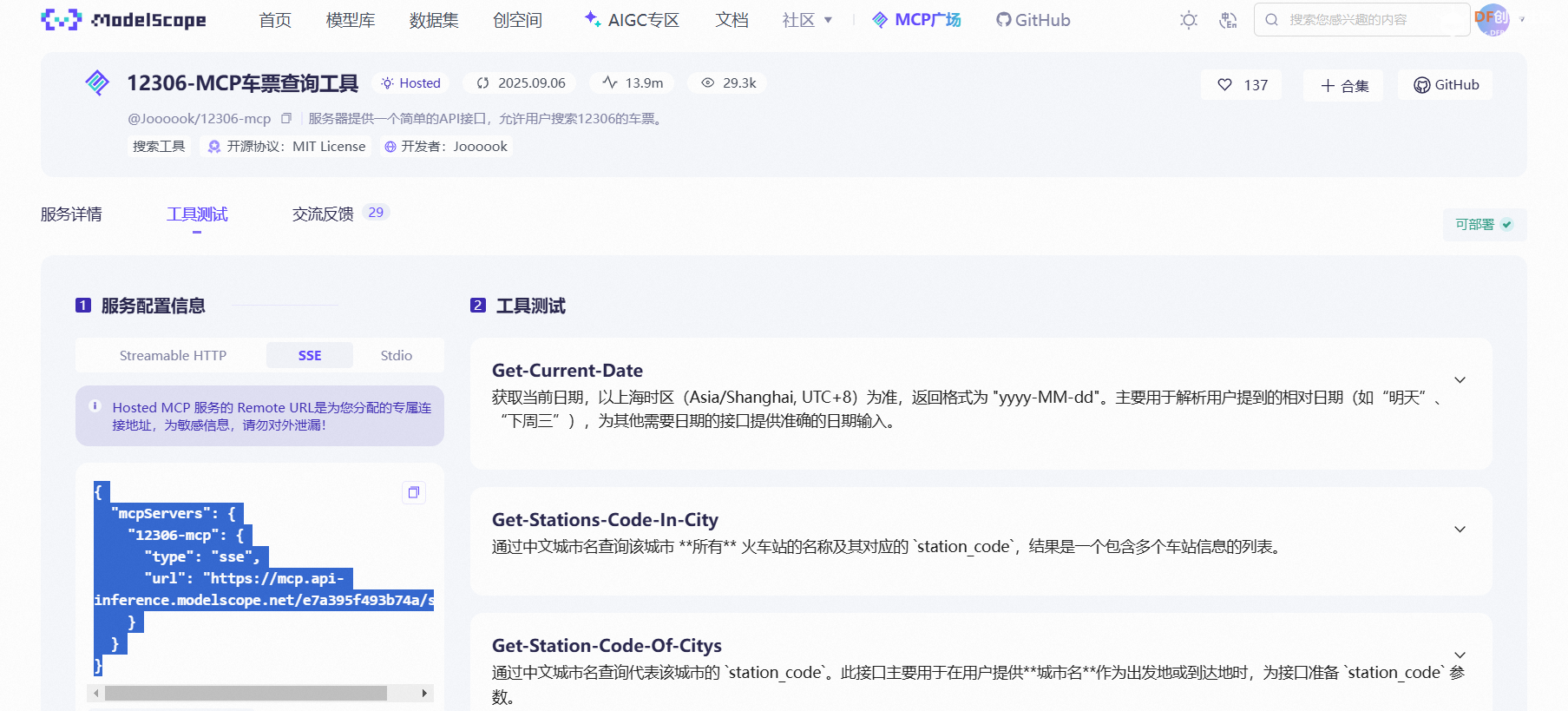Click the diamond icon beside MCP广场
This screenshot has height=711, width=1568.
pyautogui.click(x=880, y=20)
